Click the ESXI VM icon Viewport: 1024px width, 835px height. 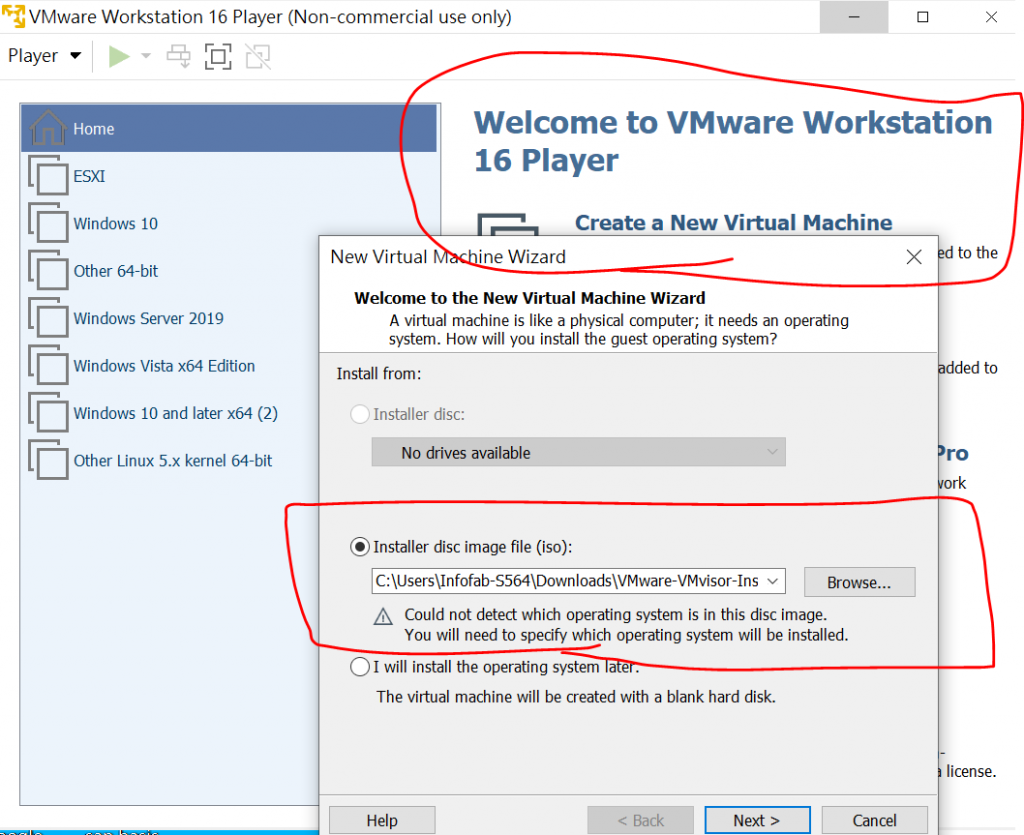(48, 175)
